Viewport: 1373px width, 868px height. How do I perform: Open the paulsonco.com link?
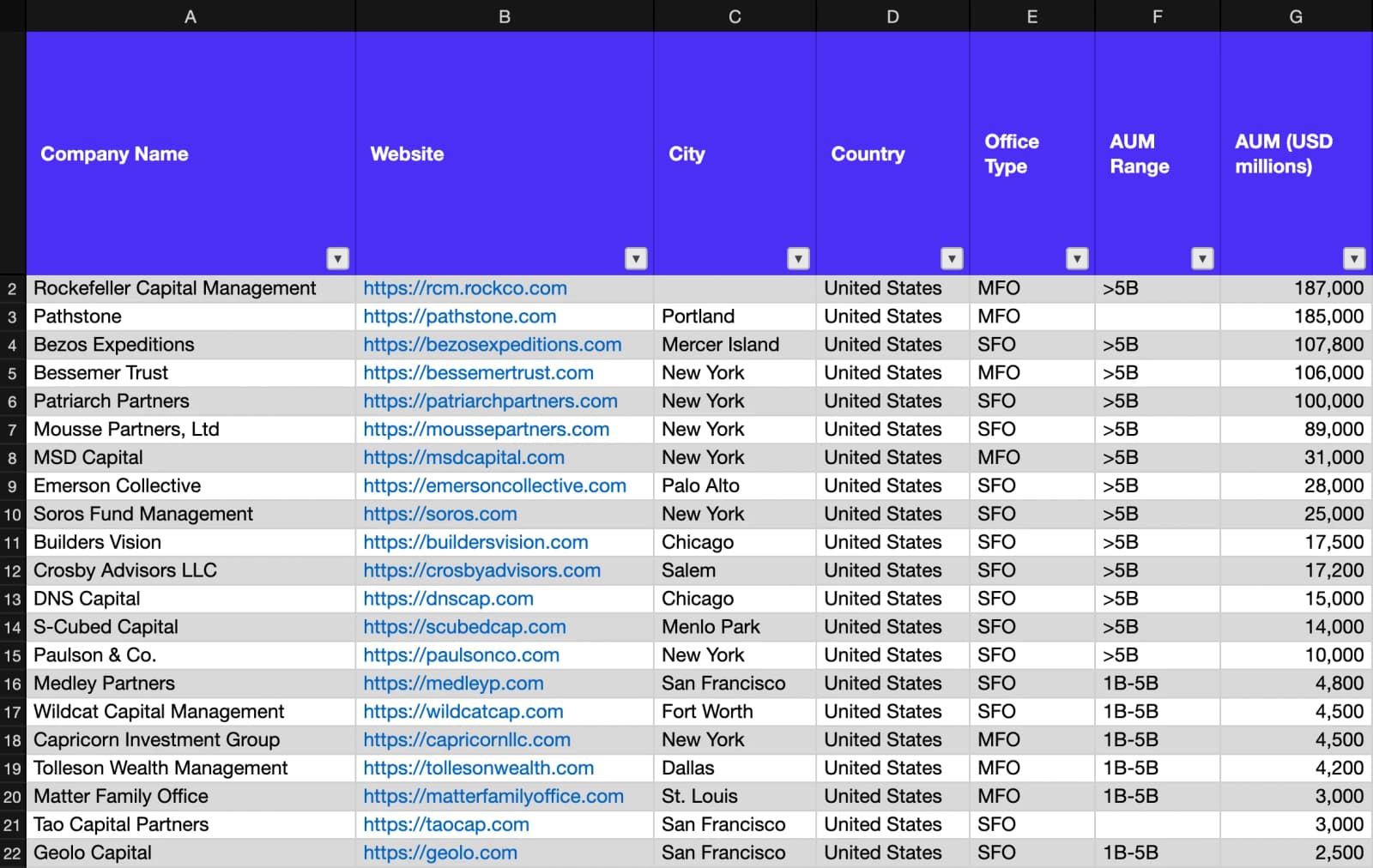pyautogui.click(x=462, y=655)
